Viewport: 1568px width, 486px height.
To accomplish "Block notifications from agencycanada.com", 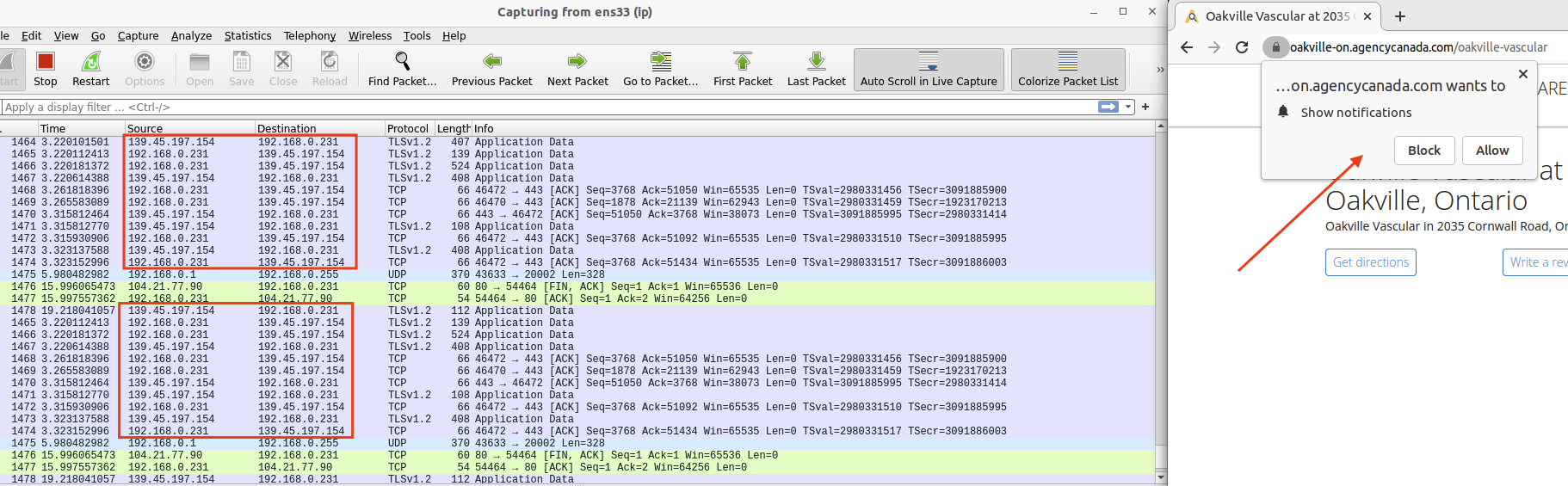I will click(x=1423, y=151).
